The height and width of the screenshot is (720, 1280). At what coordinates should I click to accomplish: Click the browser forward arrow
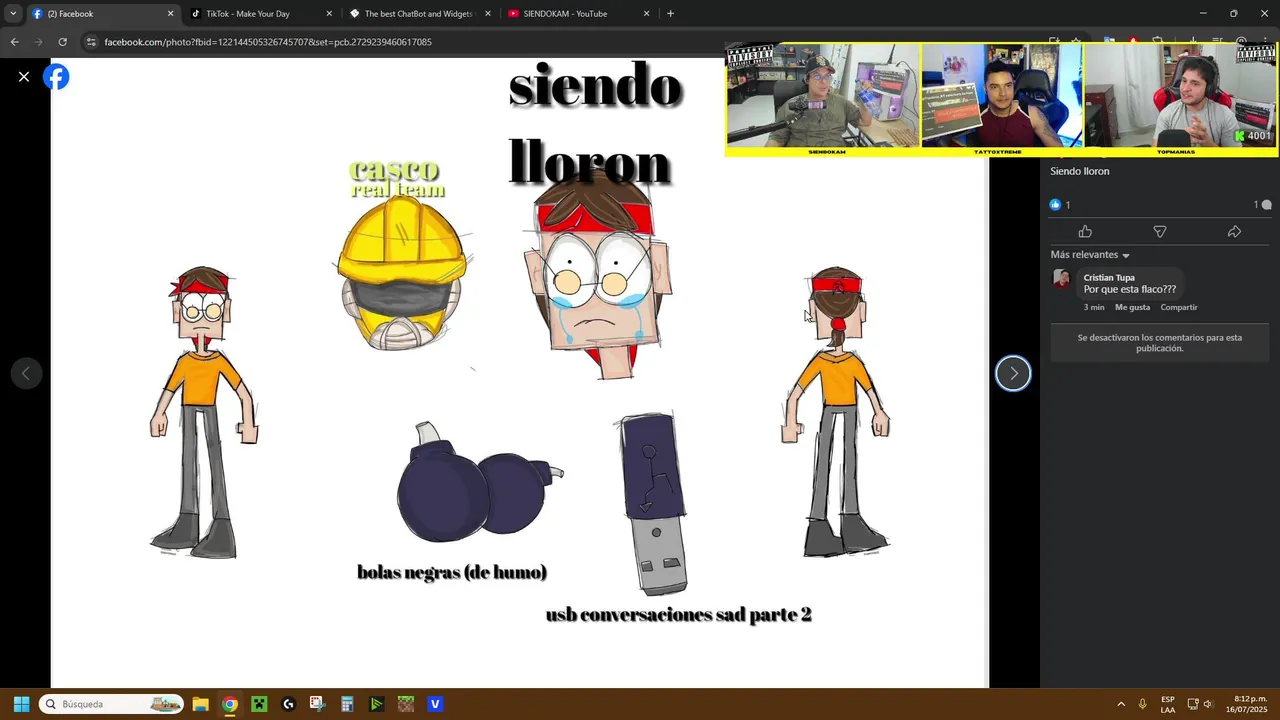pos(38,42)
